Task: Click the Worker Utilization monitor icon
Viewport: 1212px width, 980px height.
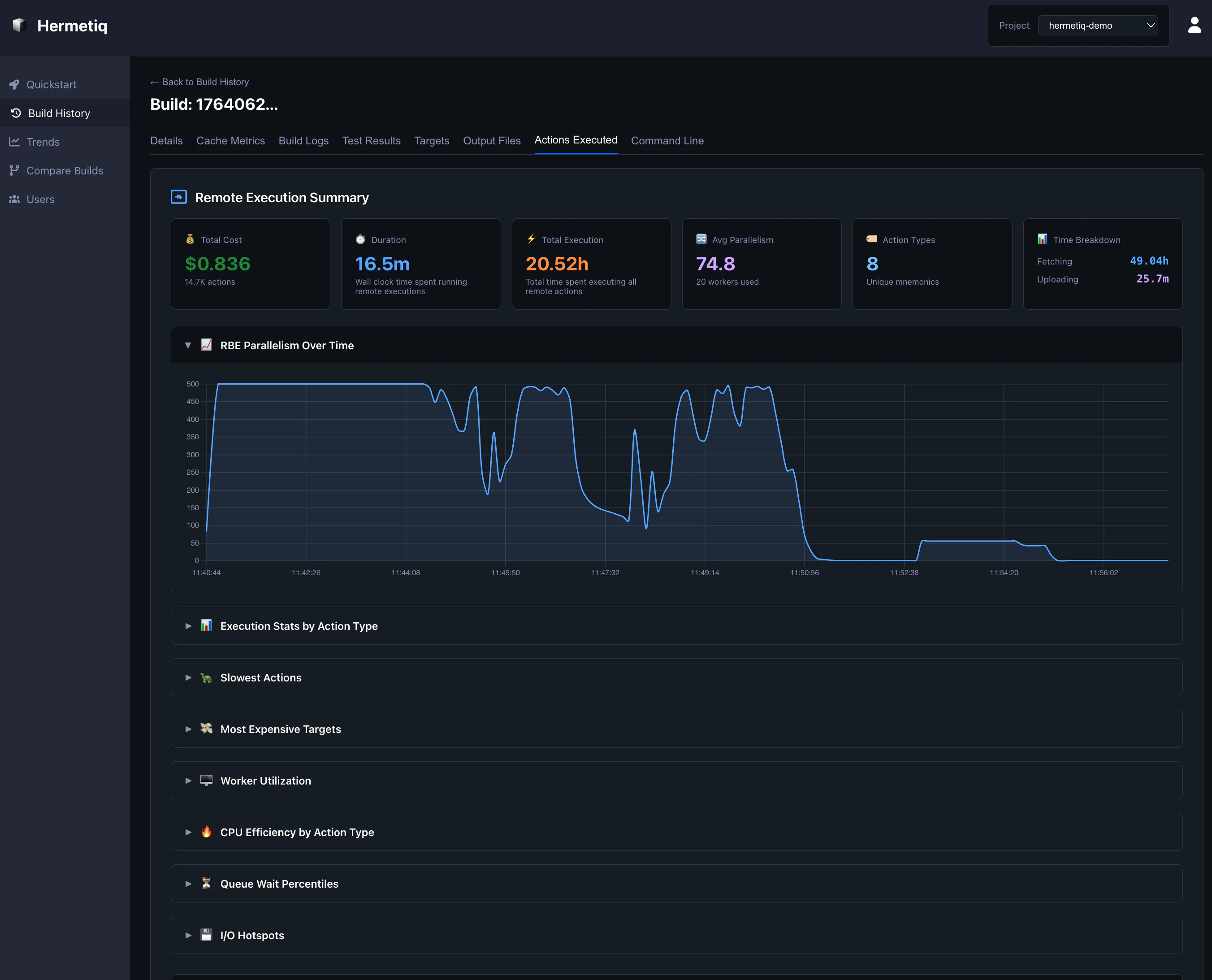Action: pos(207,780)
